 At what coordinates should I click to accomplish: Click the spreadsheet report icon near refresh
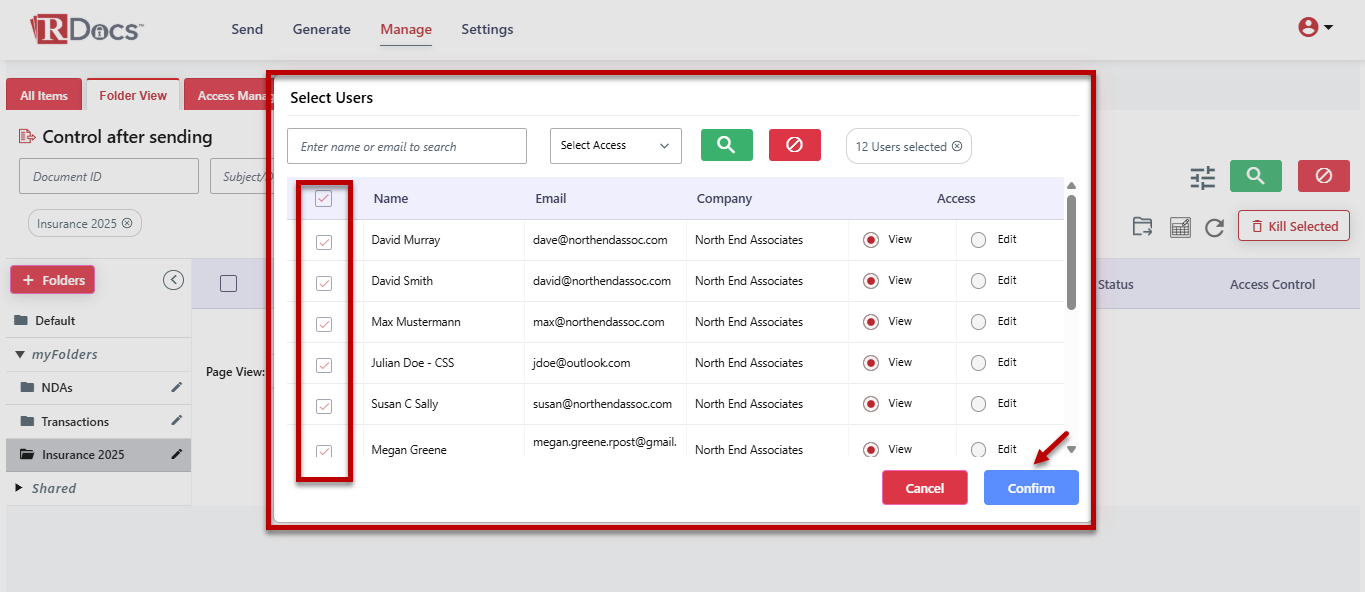coord(1180,227)
